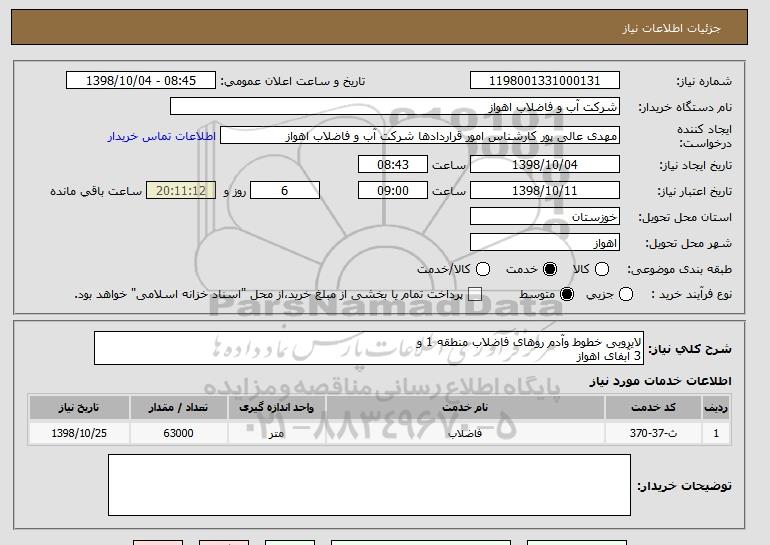The image size is (770, 545).
Task: Choose the متوسط purchase type radio
Action: pyautogui.click(x=567, y=295)
